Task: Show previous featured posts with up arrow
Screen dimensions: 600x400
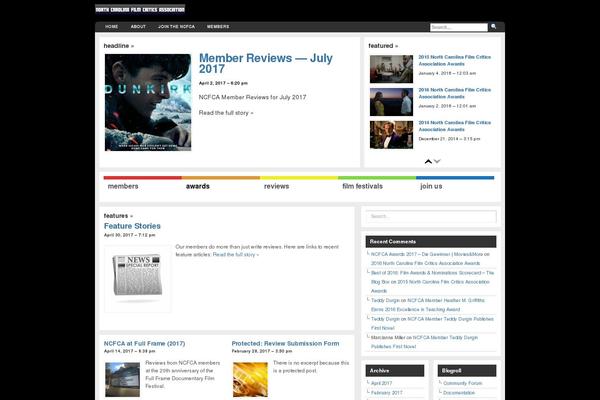Action: point(428,162)
